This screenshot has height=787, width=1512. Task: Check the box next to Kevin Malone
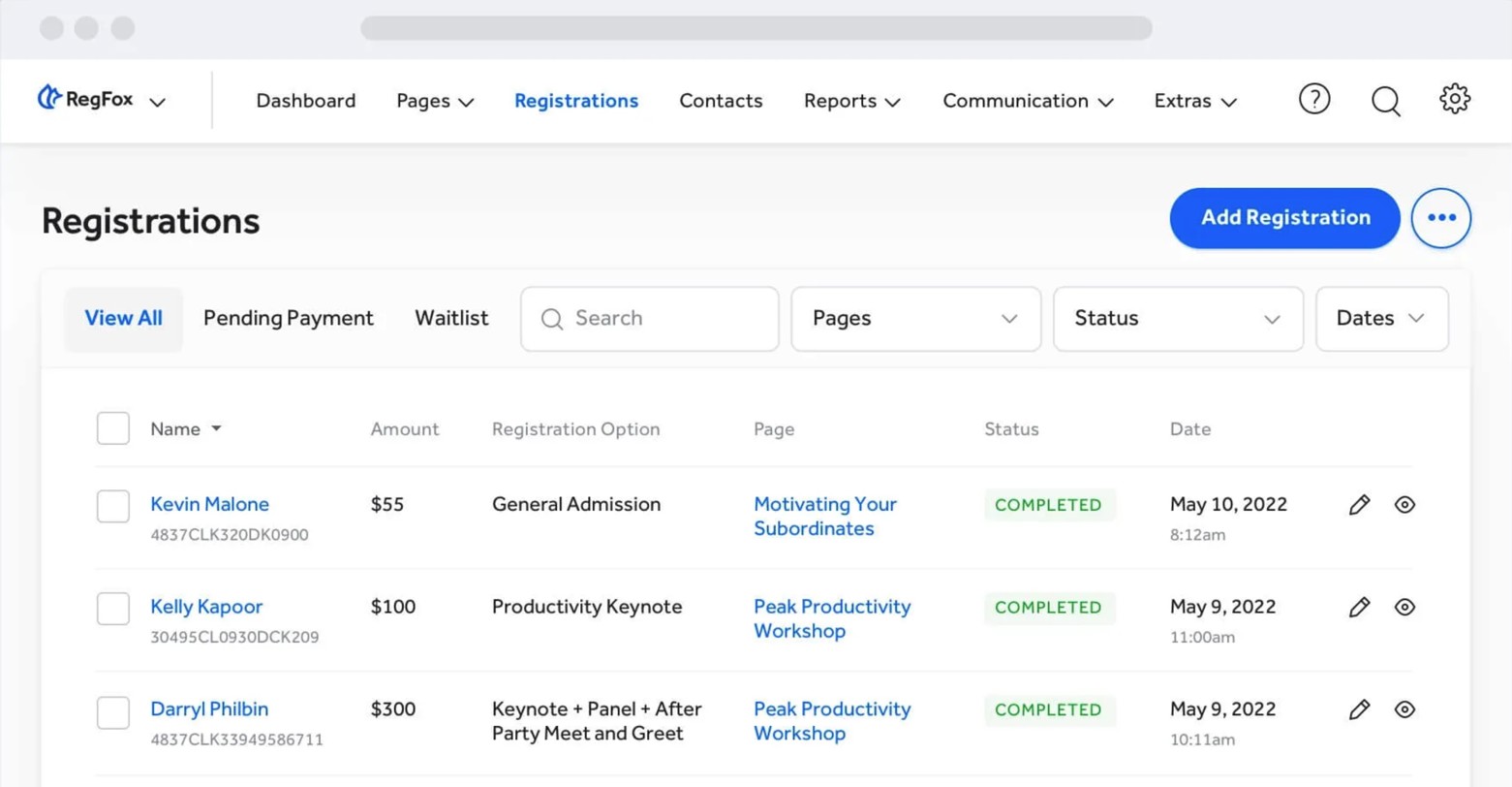pos(113,506)
